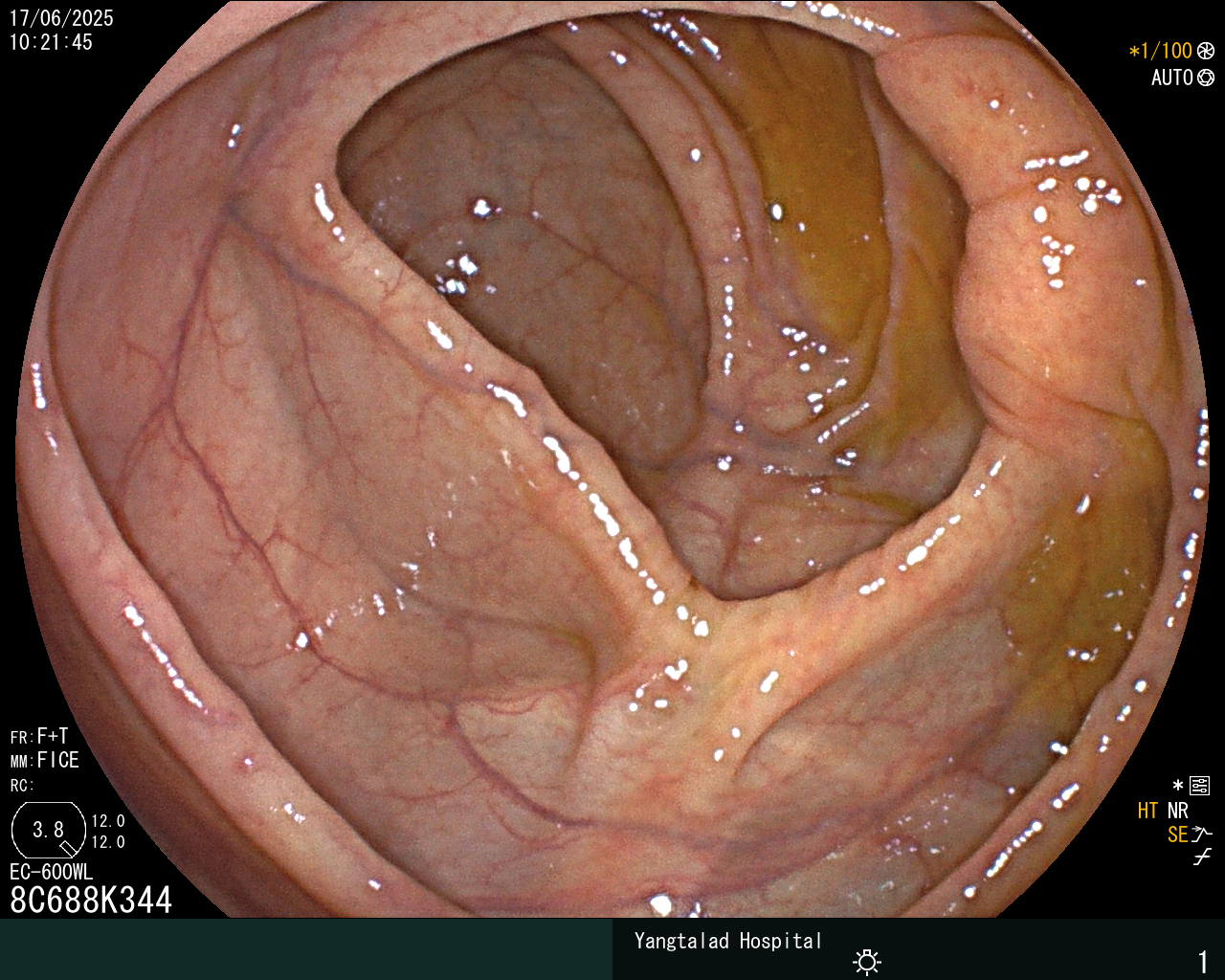Click the RC: label
Image resolution: width=1225 pixels, height=980 pixels.
point(22,786)
